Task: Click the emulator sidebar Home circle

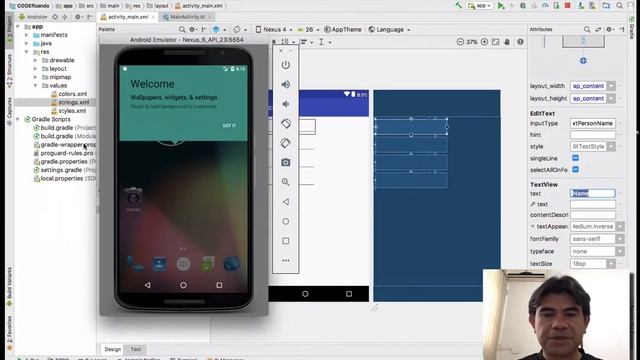Action: 286,221
